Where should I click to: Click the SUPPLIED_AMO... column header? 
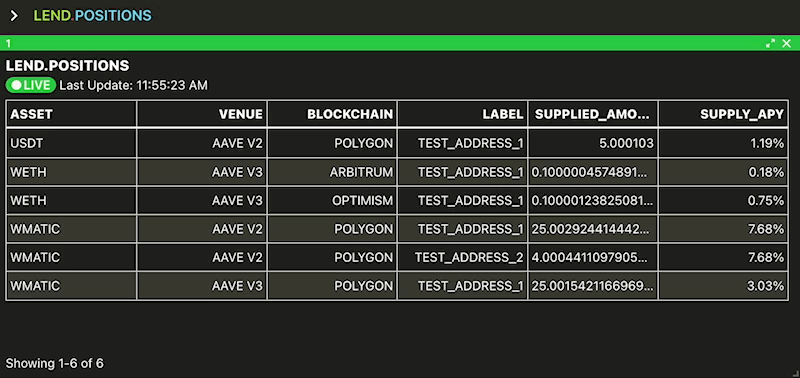click(x=593, y=114)
